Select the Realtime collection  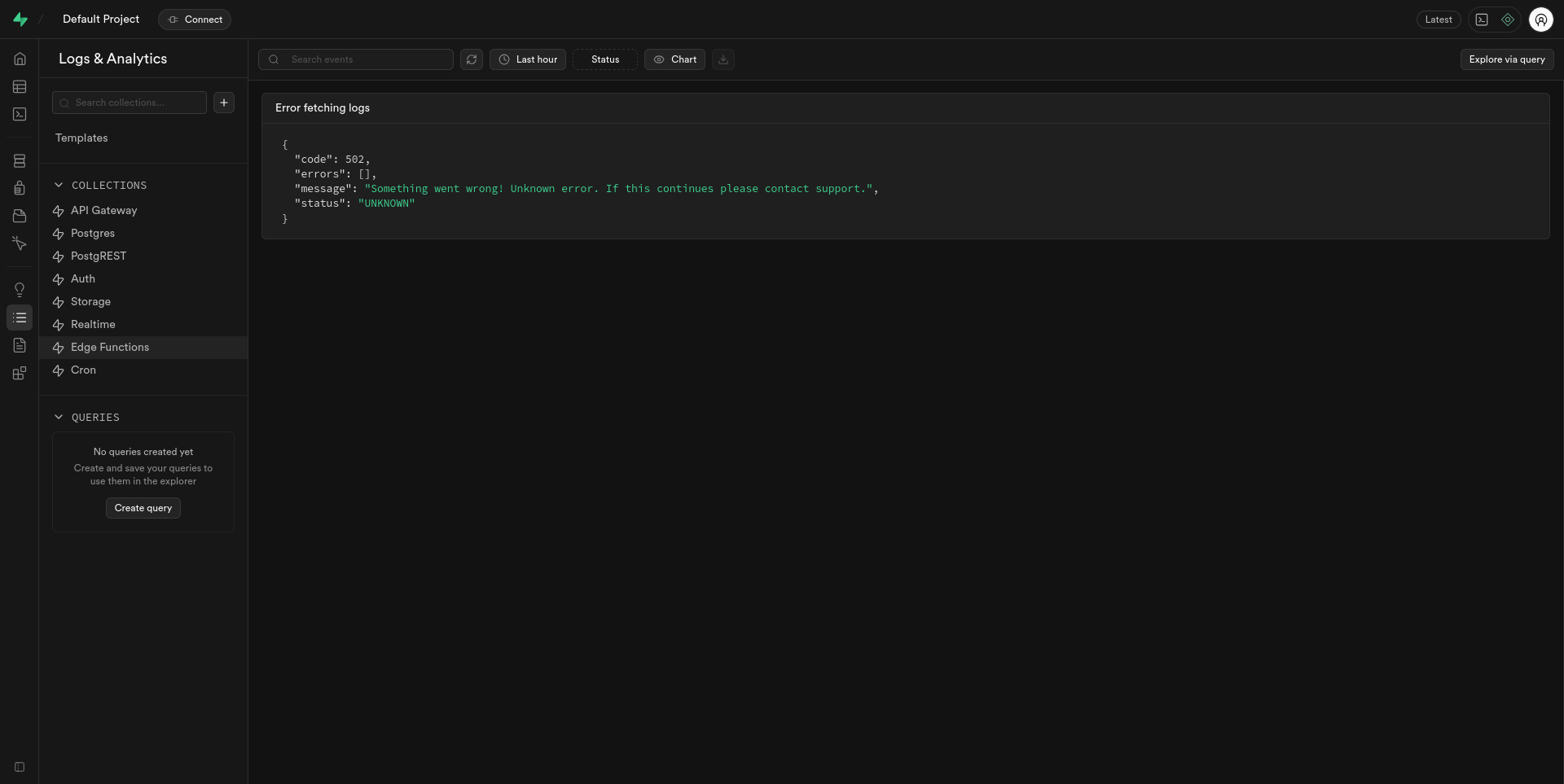point(143,325)
